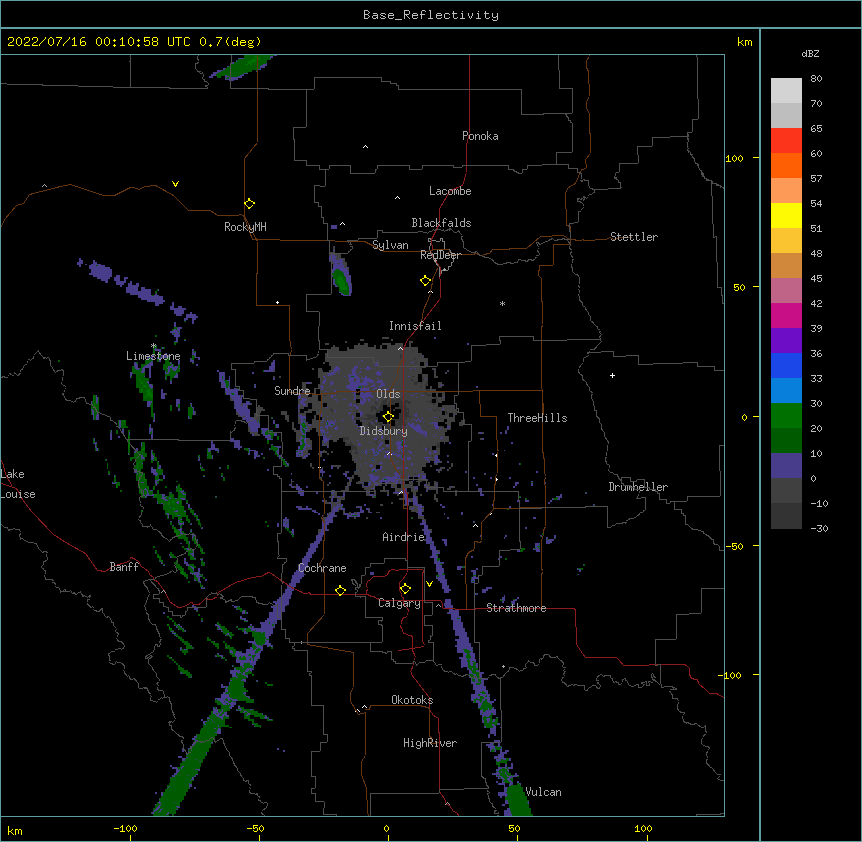
Task: Click the Stettler town label
Action: 634,237
